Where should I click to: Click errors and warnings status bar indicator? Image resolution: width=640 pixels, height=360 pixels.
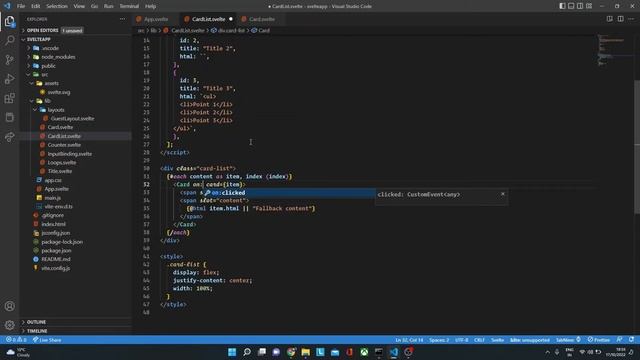coord(16,340)
